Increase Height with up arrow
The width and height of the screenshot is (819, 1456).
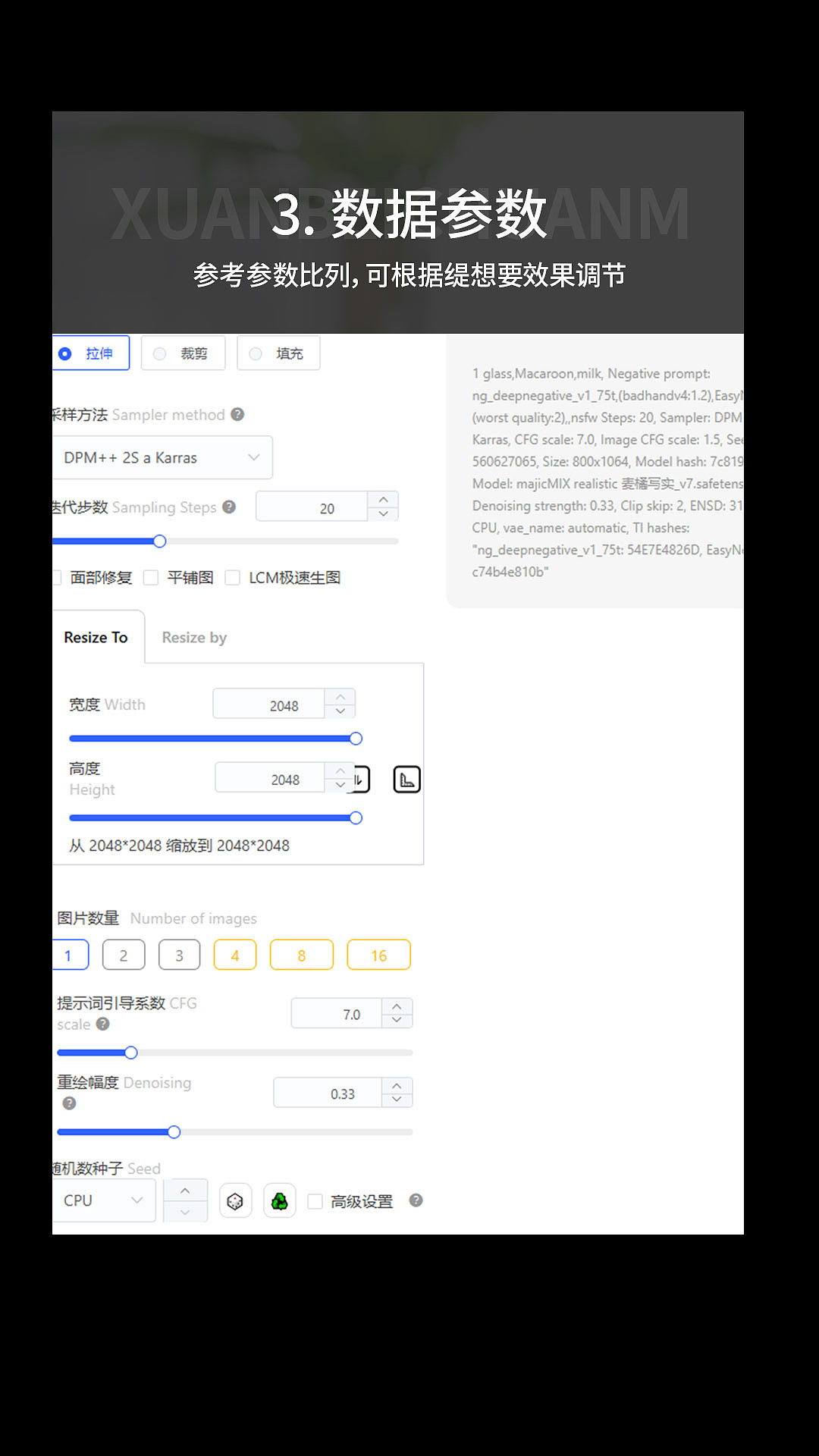point(340,770)
